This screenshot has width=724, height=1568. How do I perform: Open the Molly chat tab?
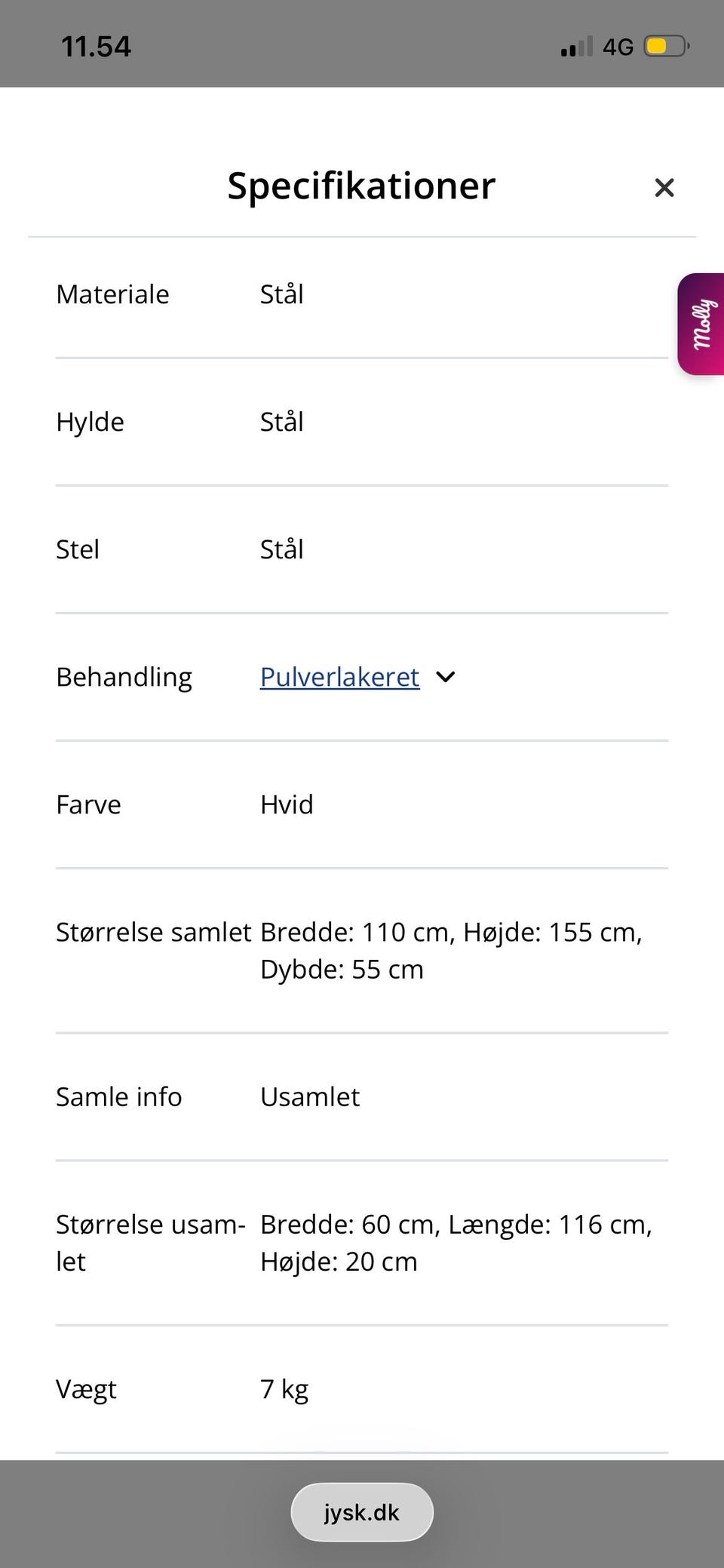[701, 324]
